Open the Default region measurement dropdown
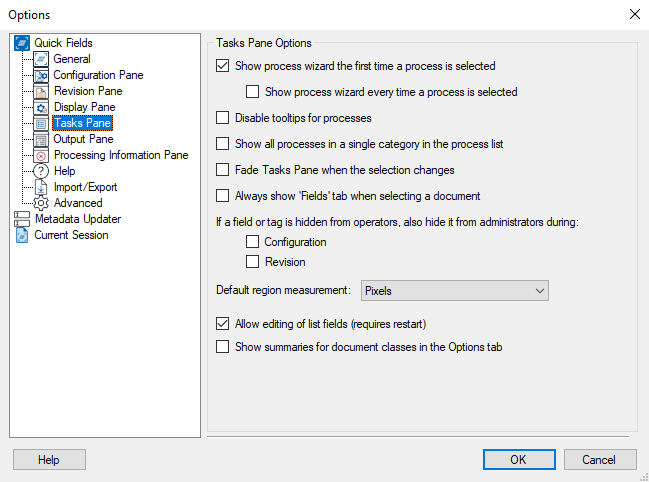The height and width of the screenshot is (482, 649). pyautogui.click(x=455, y=291)
